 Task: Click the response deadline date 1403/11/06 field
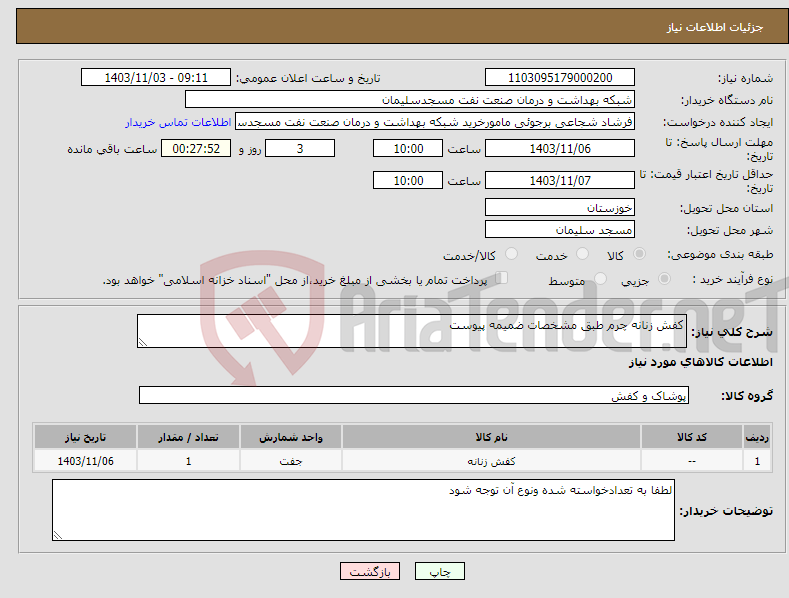click(x=560, y=148)
